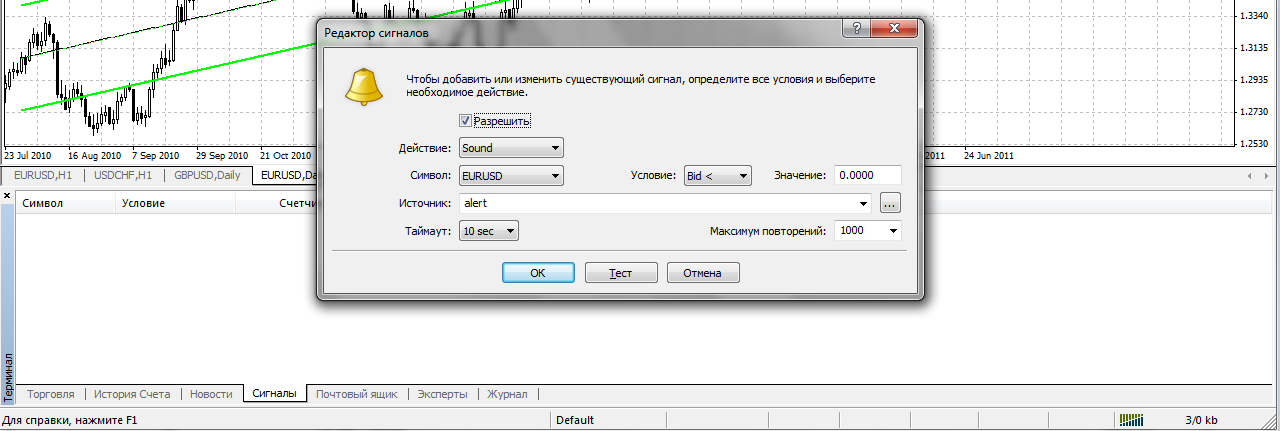The image size is (1280, 431).
Task: Open the browse '...' button next to Источник
Action: coord(891,203)
